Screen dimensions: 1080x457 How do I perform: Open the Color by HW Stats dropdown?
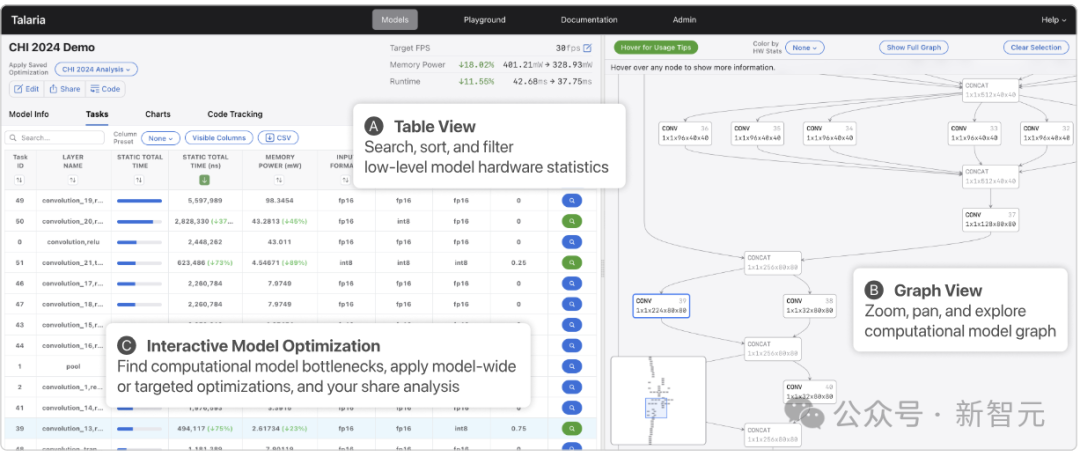pyautogui.click(x=803, y=47)
